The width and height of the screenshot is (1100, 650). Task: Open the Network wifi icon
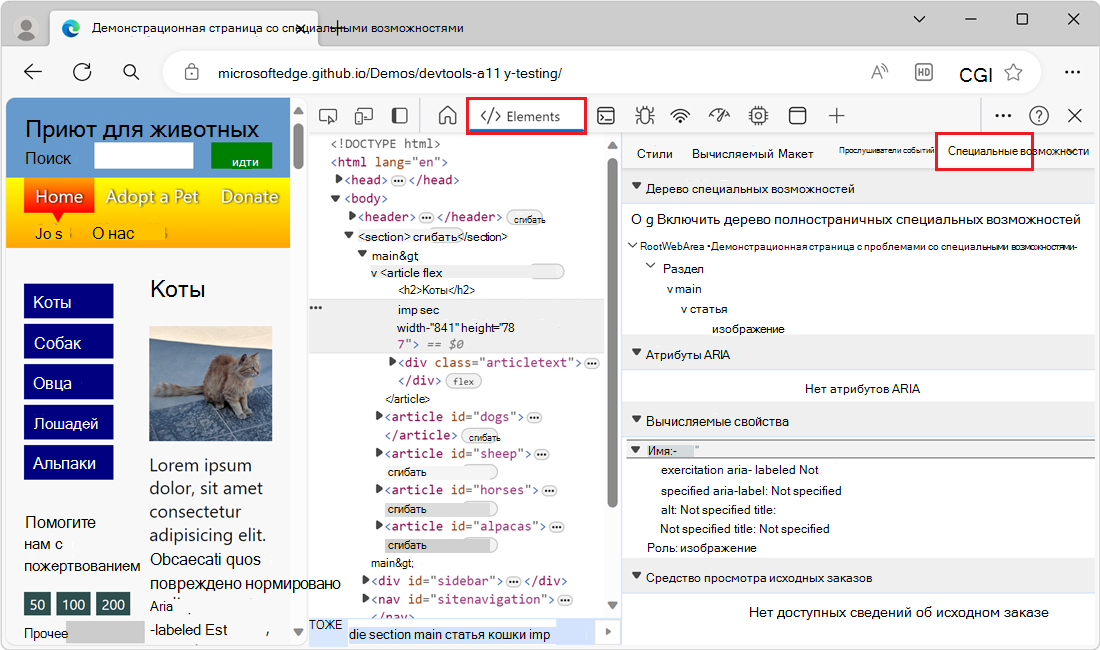pyautogui.click(x=680, y=116)
